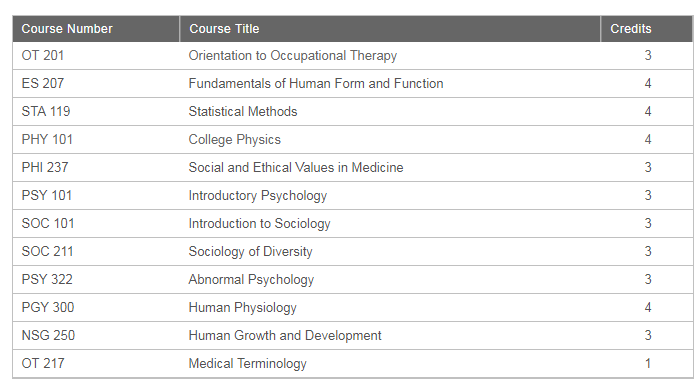This screenshot has height=390, width=699.
Task: Select the PSY 322 course number
Action: tap(47, 279)
